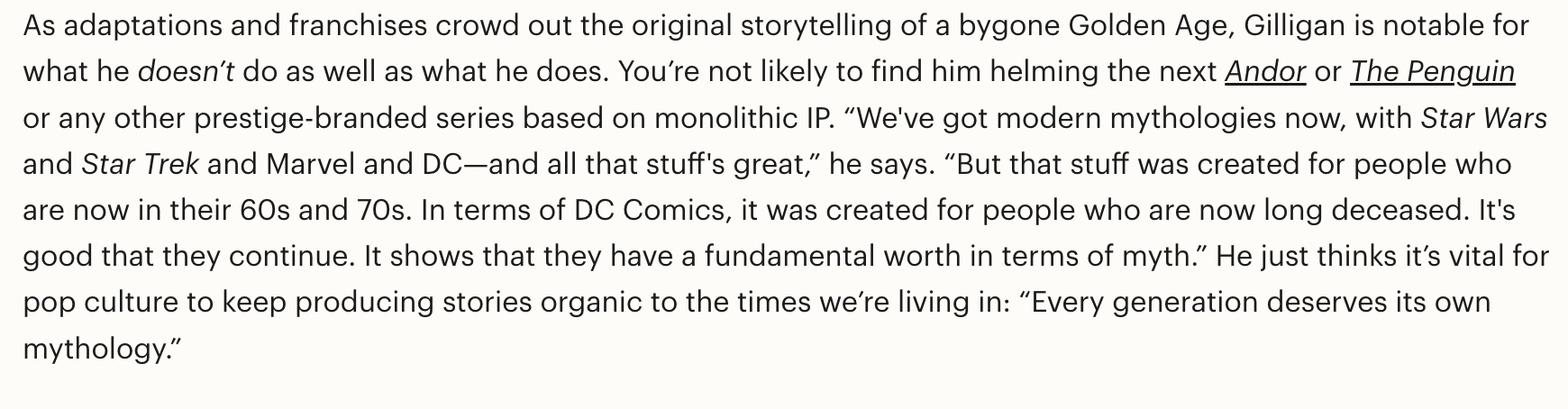Click the phrase "monolithic IP"
1568x409 pixels.
pyautogui.click(x=745, y=118)
